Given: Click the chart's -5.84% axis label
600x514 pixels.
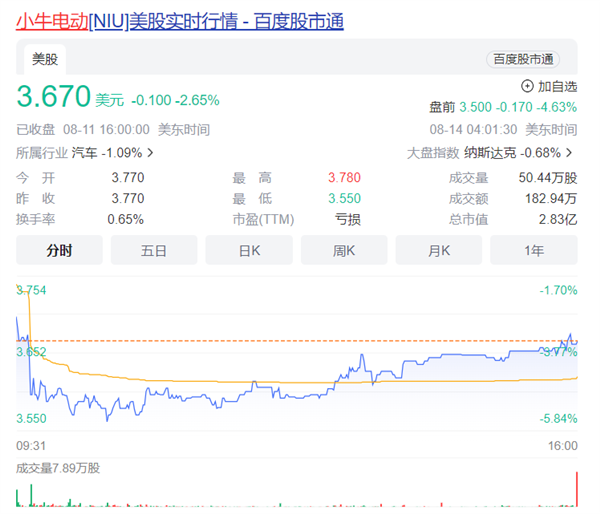Looking at the screenshot, I should coord(558,418).
